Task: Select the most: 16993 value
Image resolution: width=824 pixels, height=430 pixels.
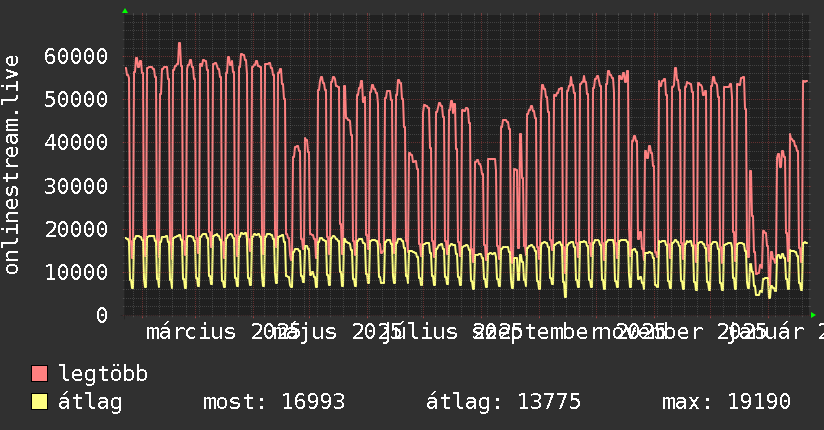Action: coord(274,402)
